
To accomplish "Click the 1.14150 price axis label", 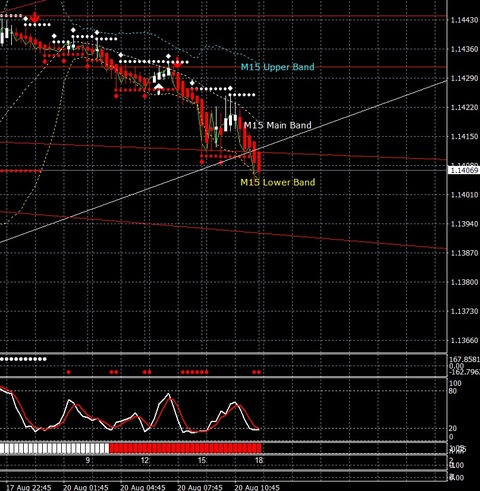I will click(464, 136).
